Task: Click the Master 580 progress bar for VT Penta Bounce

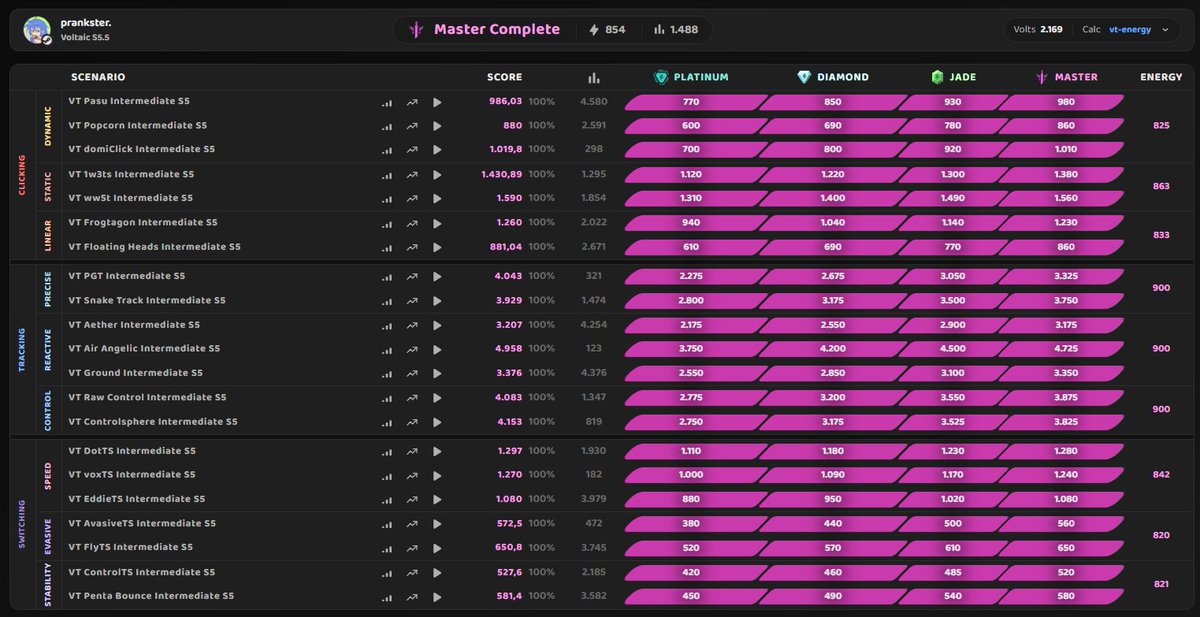Action: click(x=1062, y=596)
